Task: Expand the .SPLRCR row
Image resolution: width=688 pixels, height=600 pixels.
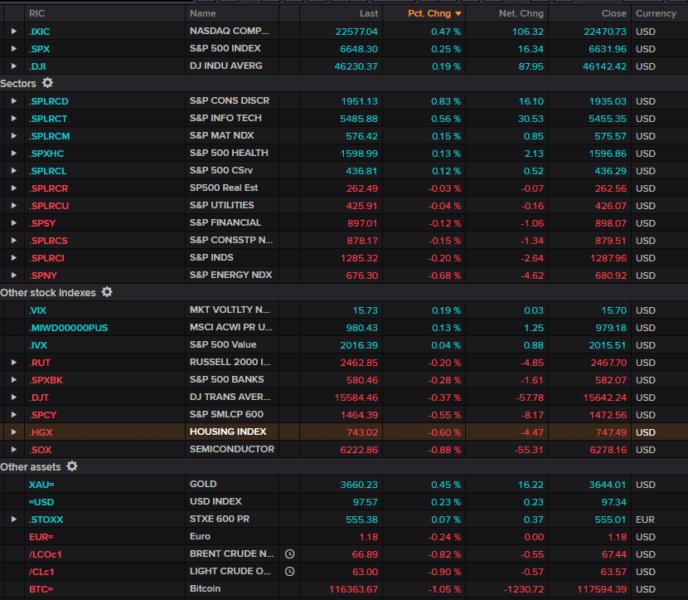Action: [x=14, y=188]
